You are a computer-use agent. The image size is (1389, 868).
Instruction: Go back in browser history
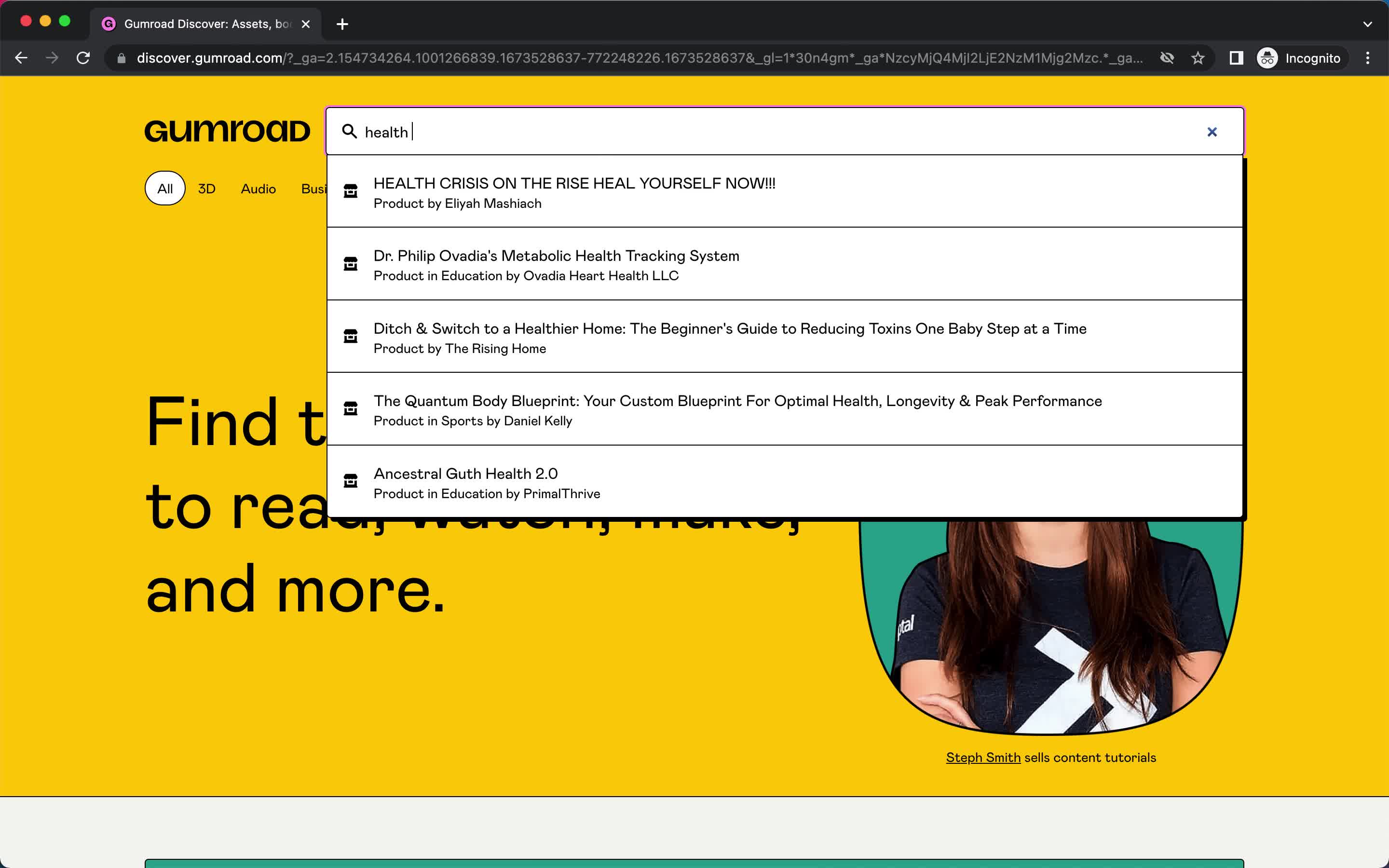(21, 58)
